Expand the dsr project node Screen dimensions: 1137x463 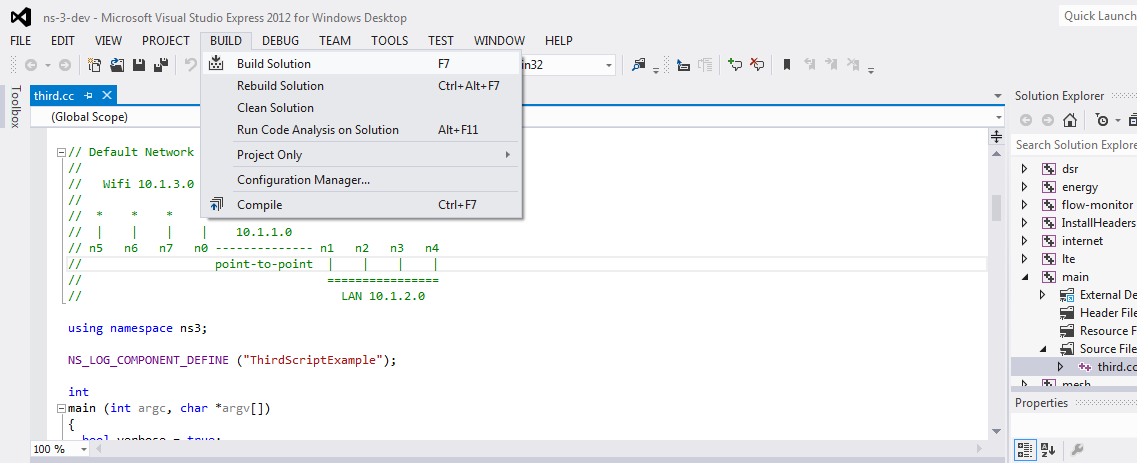pos(1024,169)
